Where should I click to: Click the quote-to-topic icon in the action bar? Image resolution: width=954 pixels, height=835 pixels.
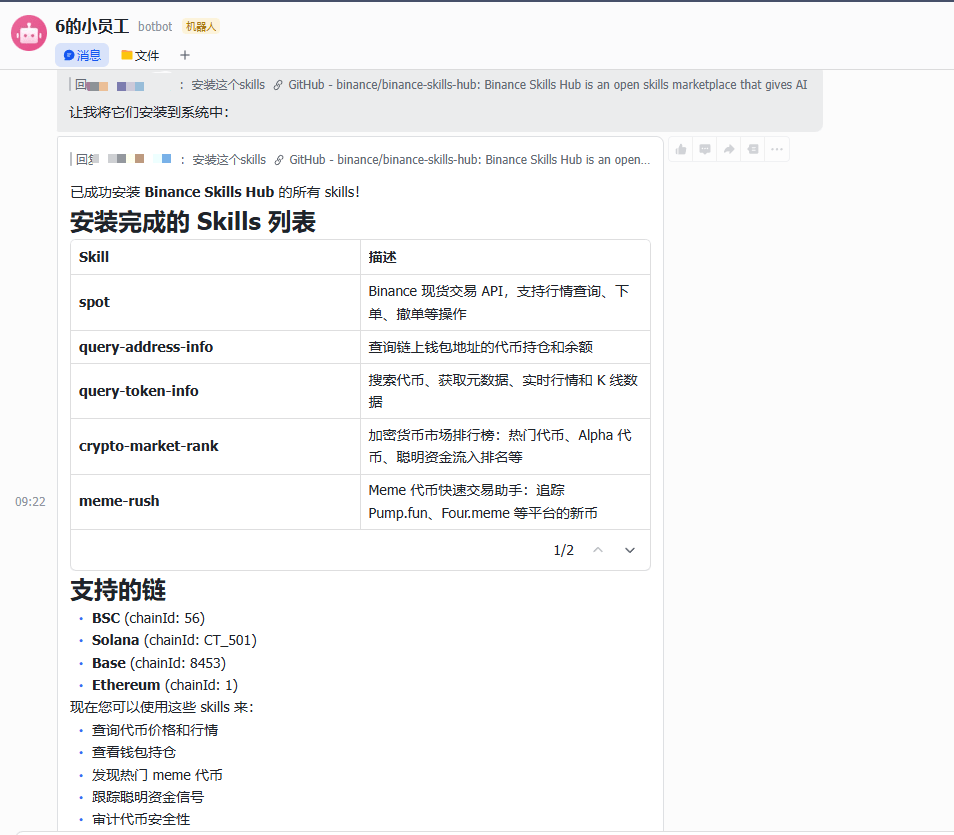tap(752, 148)
